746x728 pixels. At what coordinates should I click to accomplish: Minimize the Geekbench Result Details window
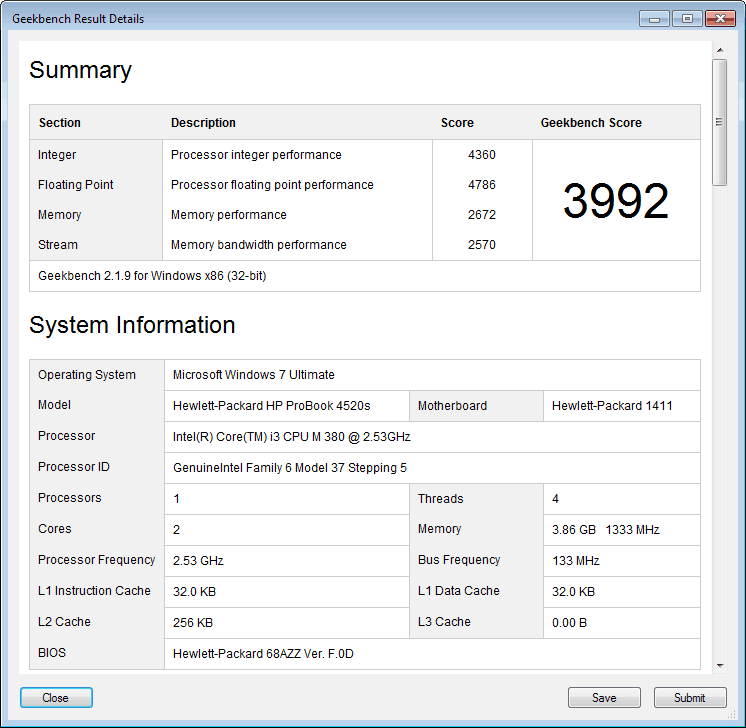tap(654, 18)
